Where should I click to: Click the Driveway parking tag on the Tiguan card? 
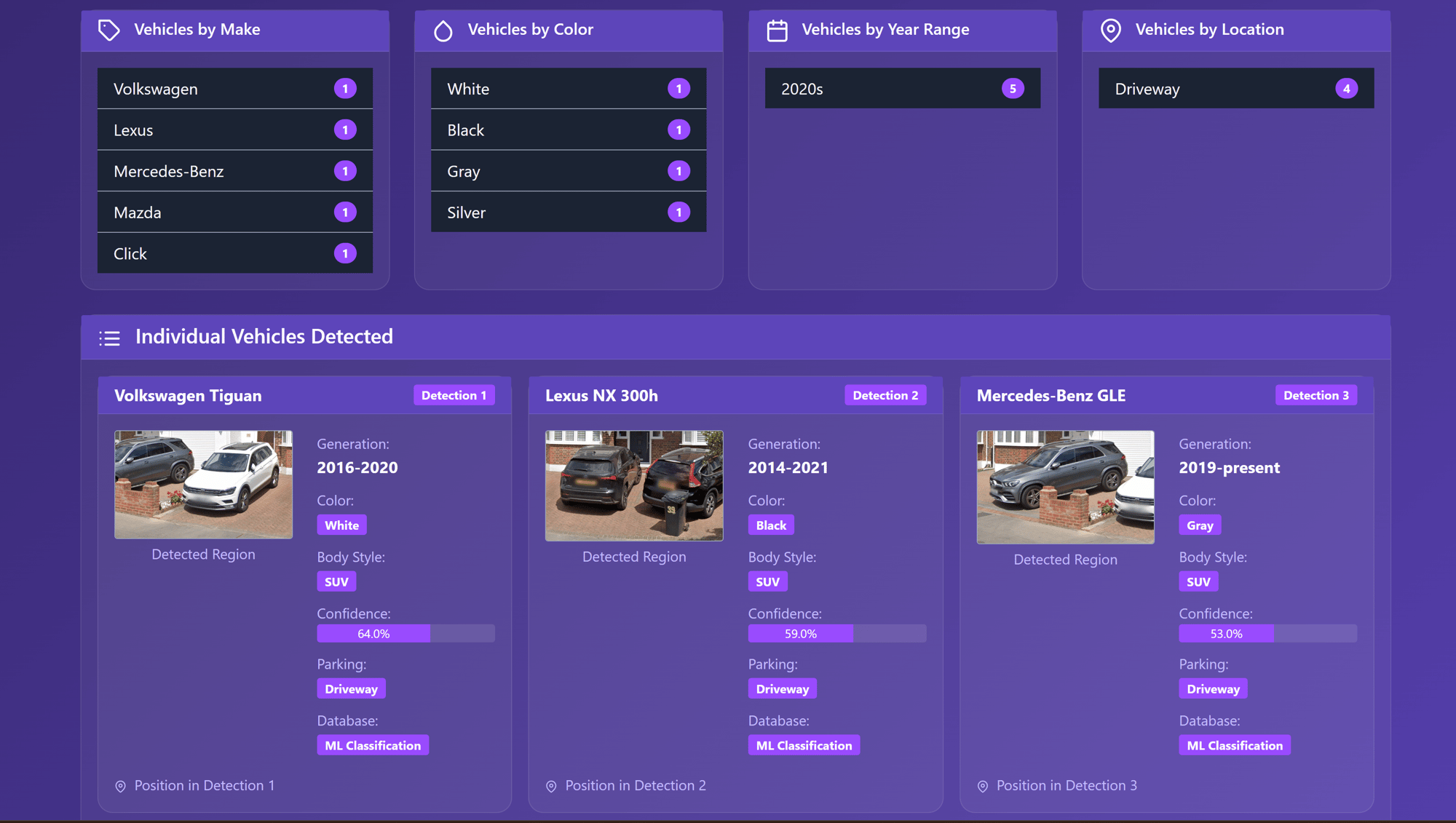click(x=351, y=689)
